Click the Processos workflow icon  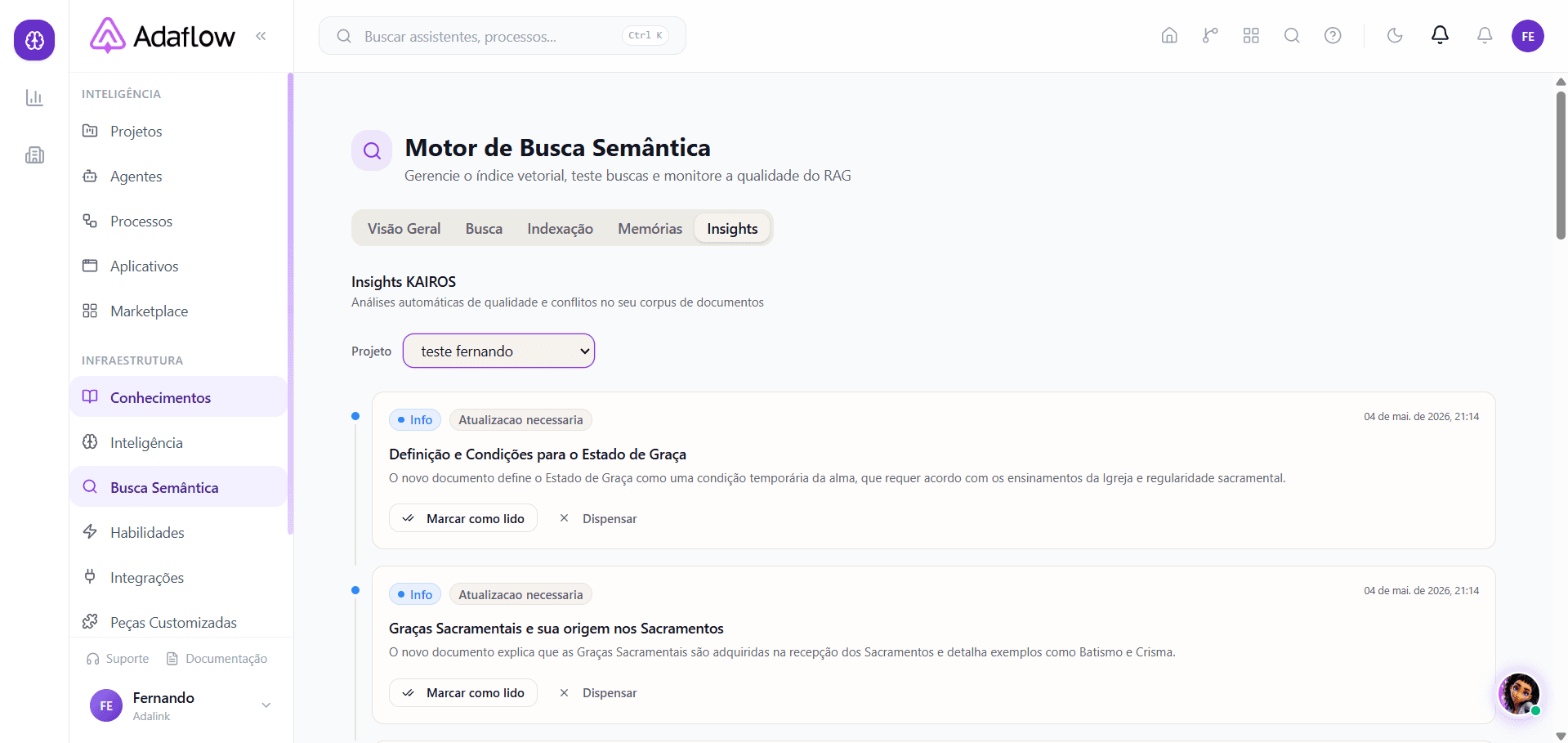coord(90,221)
